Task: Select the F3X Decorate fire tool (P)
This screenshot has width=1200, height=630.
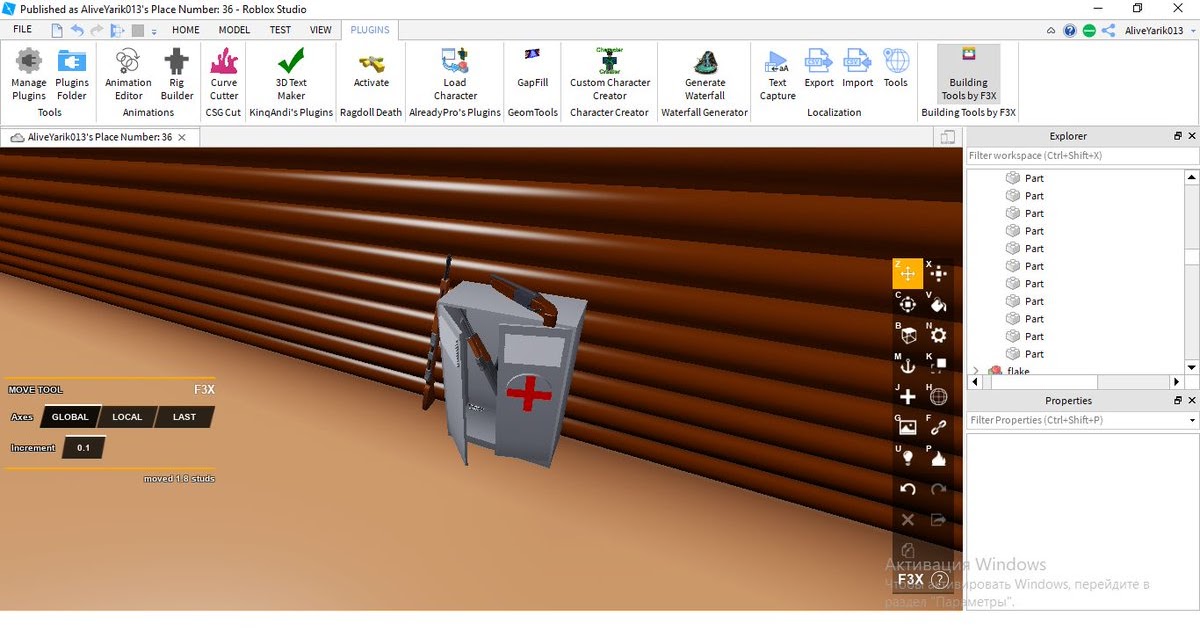Action: click(938, 458)
